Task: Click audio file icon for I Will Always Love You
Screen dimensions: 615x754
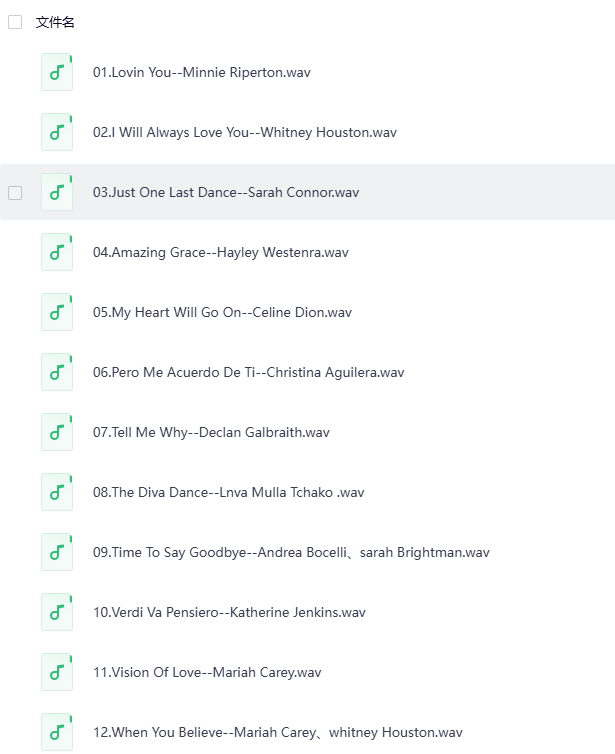Action: pos(57,132)
